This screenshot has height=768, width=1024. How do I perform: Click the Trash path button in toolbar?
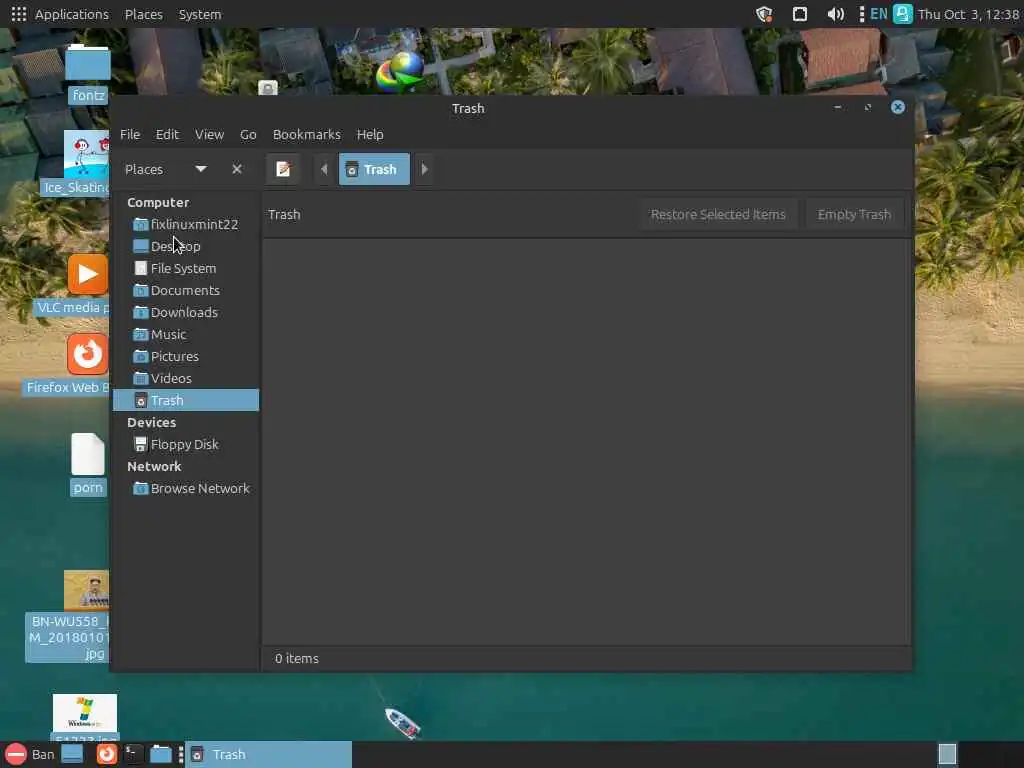pyautogui.click(x=374, y=169)
